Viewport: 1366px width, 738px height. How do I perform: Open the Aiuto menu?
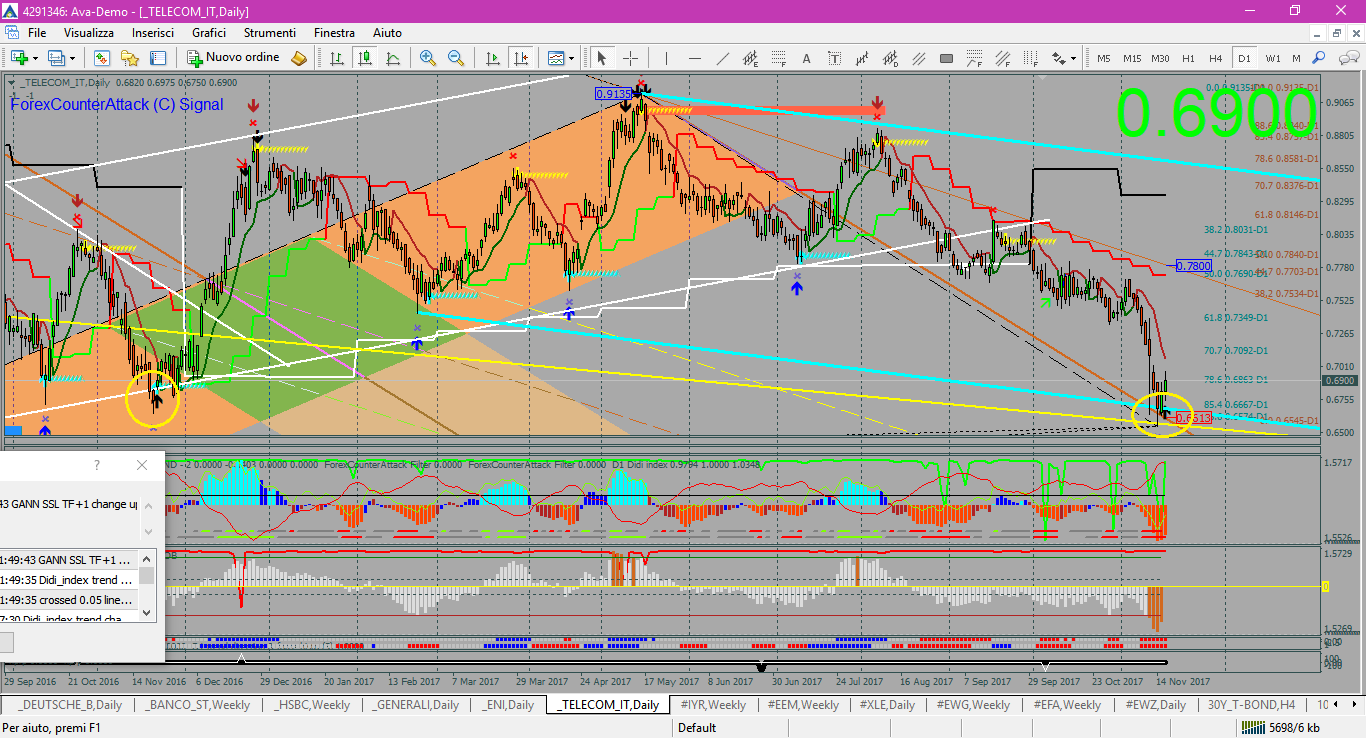pos(388,33)
